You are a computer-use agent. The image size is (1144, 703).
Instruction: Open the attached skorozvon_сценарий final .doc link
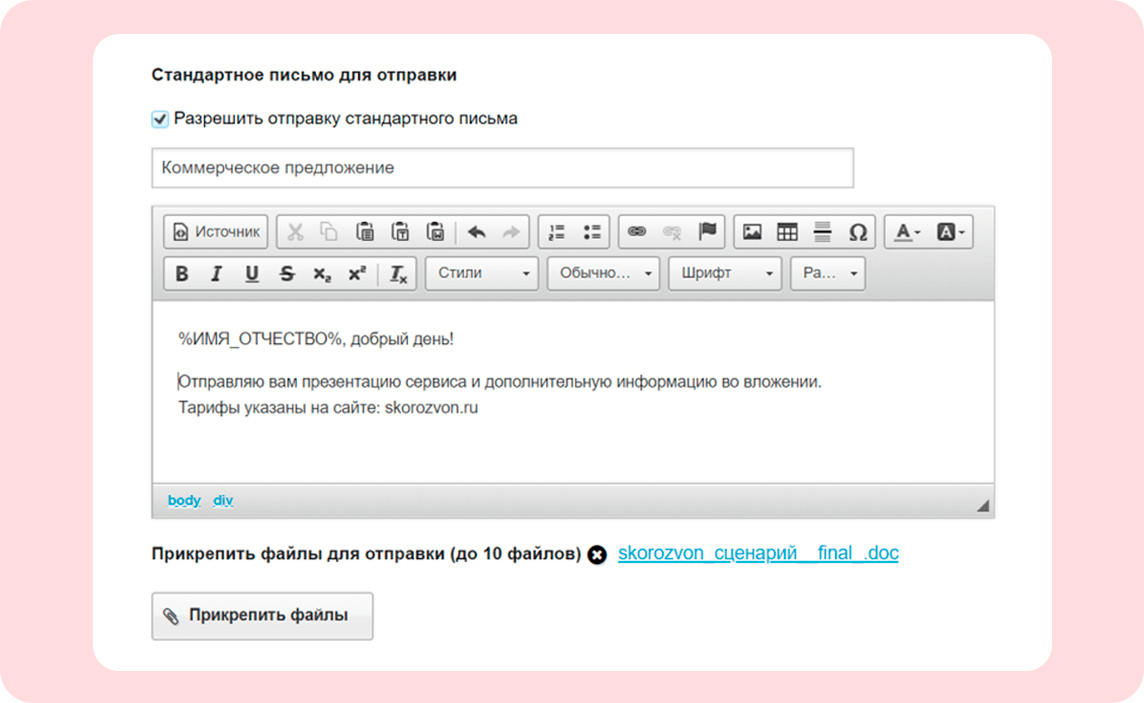tap(758, 553)
